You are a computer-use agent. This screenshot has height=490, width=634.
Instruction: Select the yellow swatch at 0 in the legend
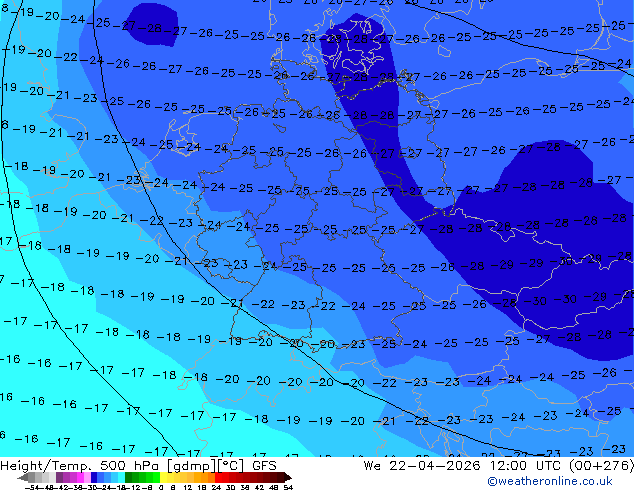163,477
